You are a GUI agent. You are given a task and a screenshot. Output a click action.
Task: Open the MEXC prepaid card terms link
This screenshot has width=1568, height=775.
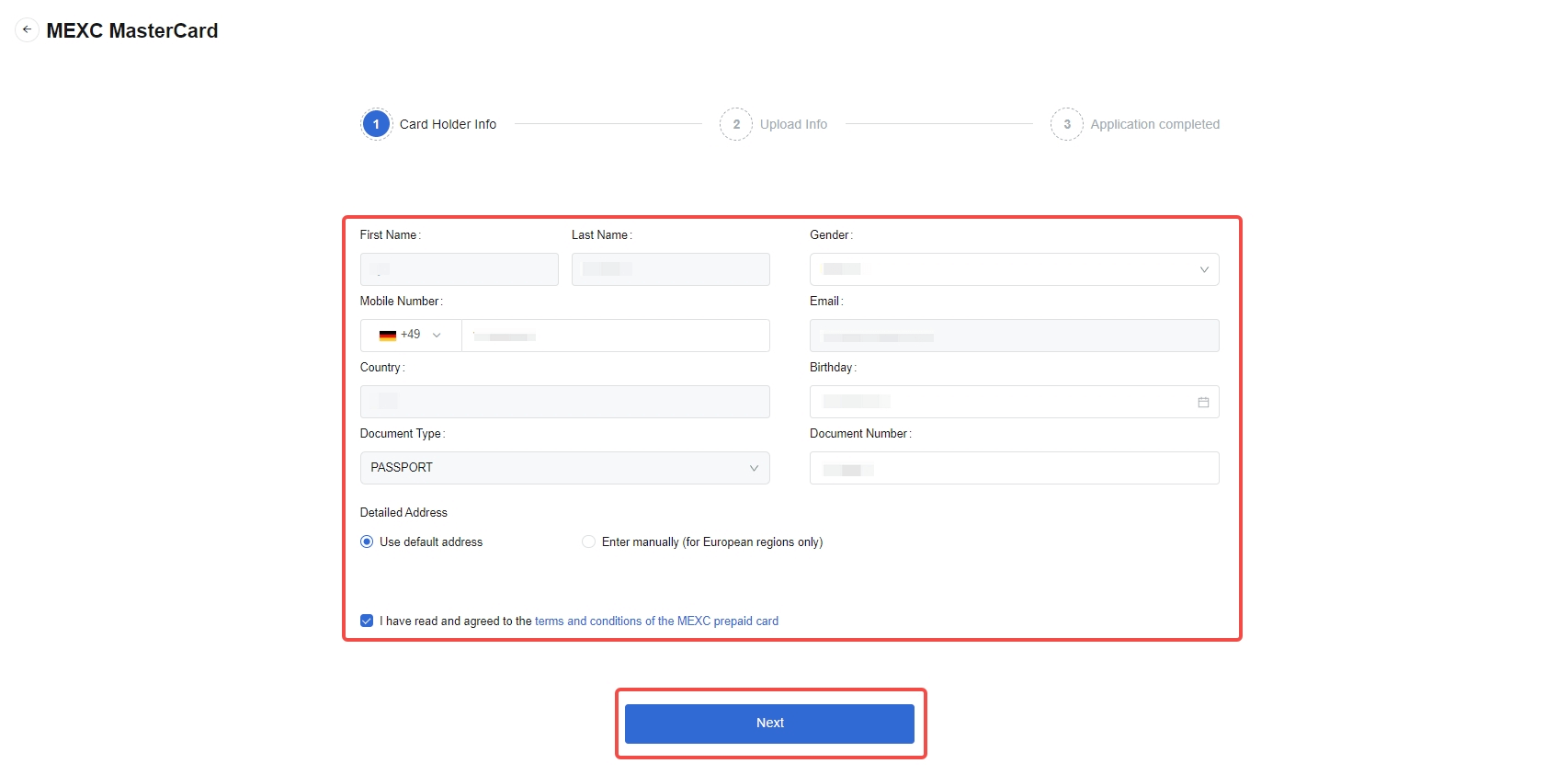coord(656,621)
